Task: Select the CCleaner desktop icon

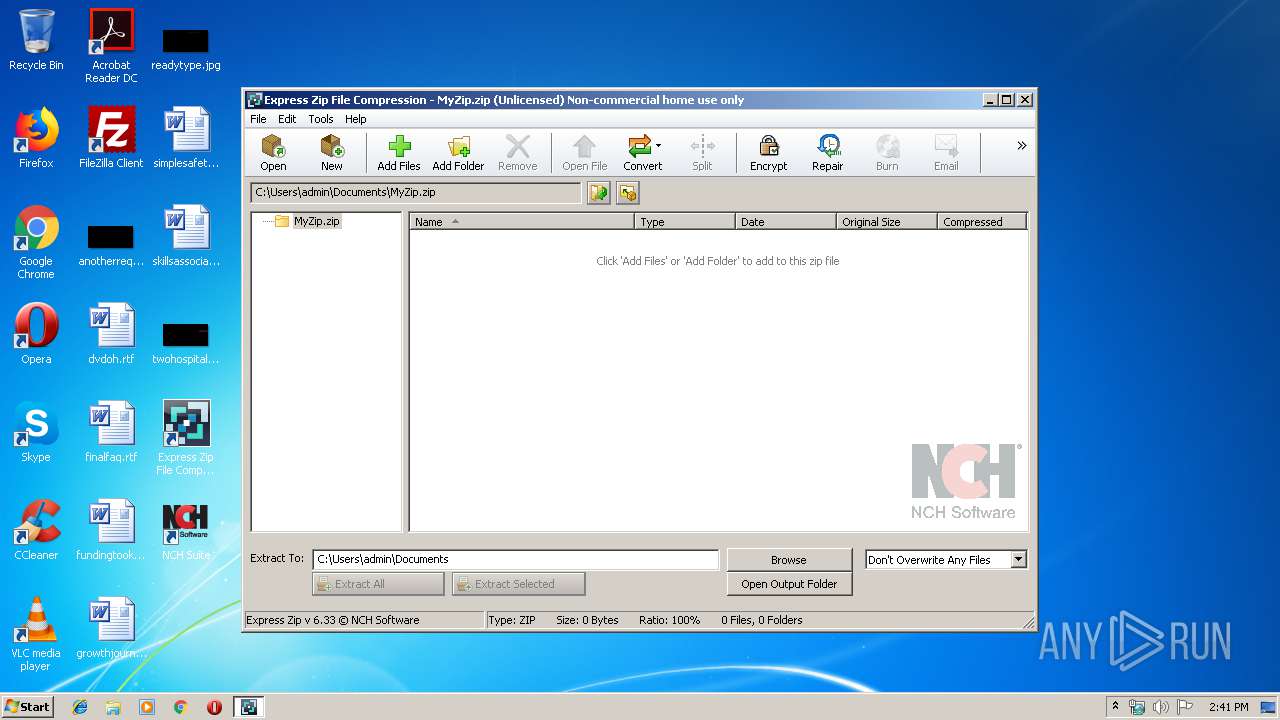Action: 36,530
